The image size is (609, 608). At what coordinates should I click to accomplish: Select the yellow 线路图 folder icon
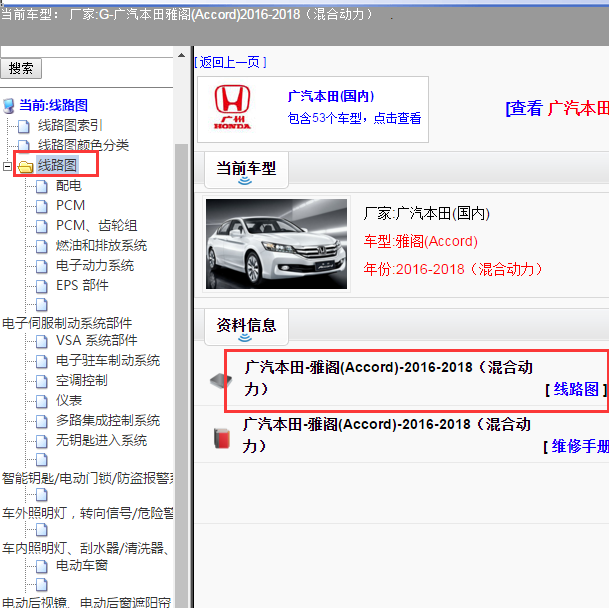[x=26, y=167]
